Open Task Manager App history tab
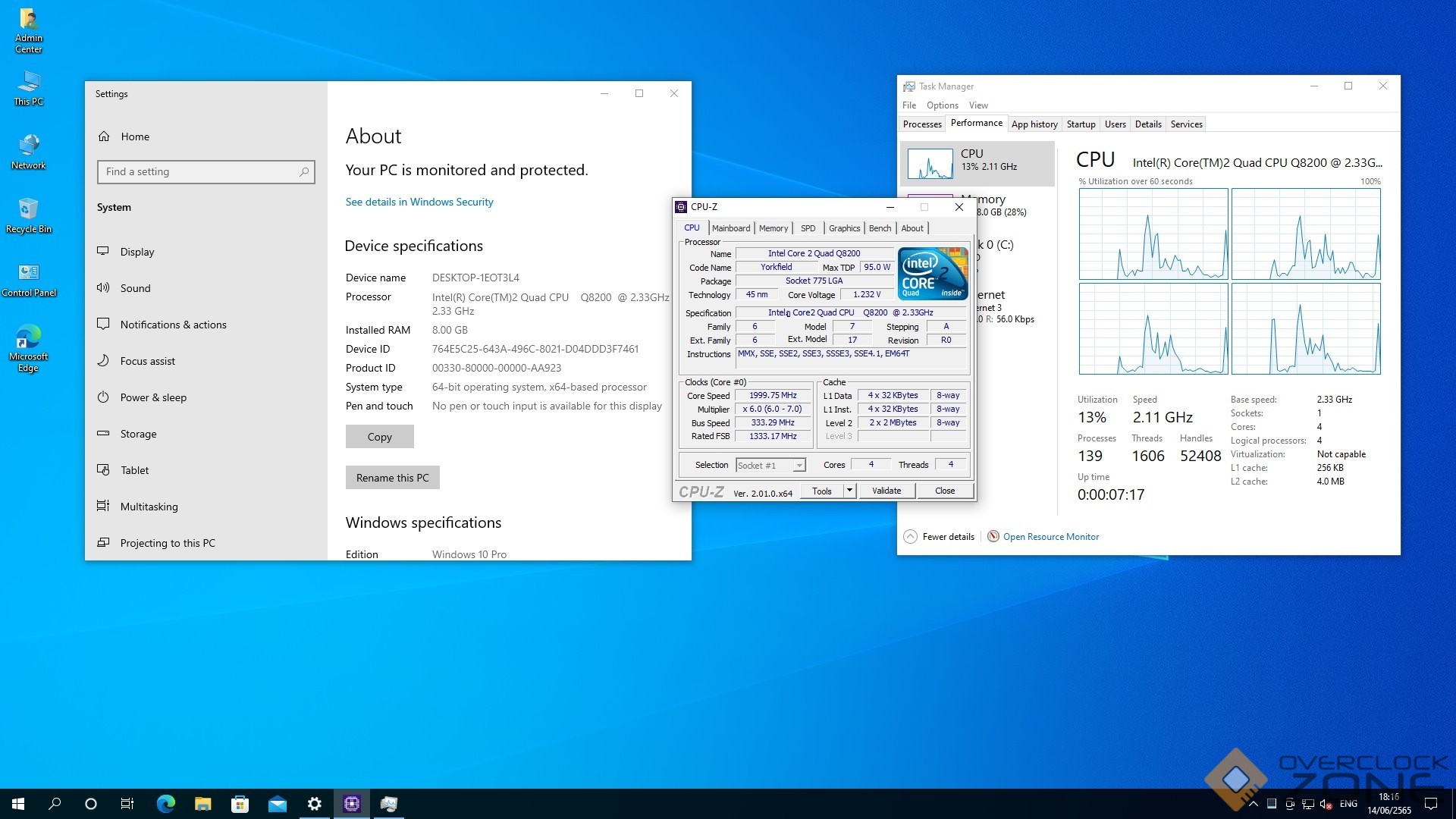 pyautogui.click(x=1034, y=124)
